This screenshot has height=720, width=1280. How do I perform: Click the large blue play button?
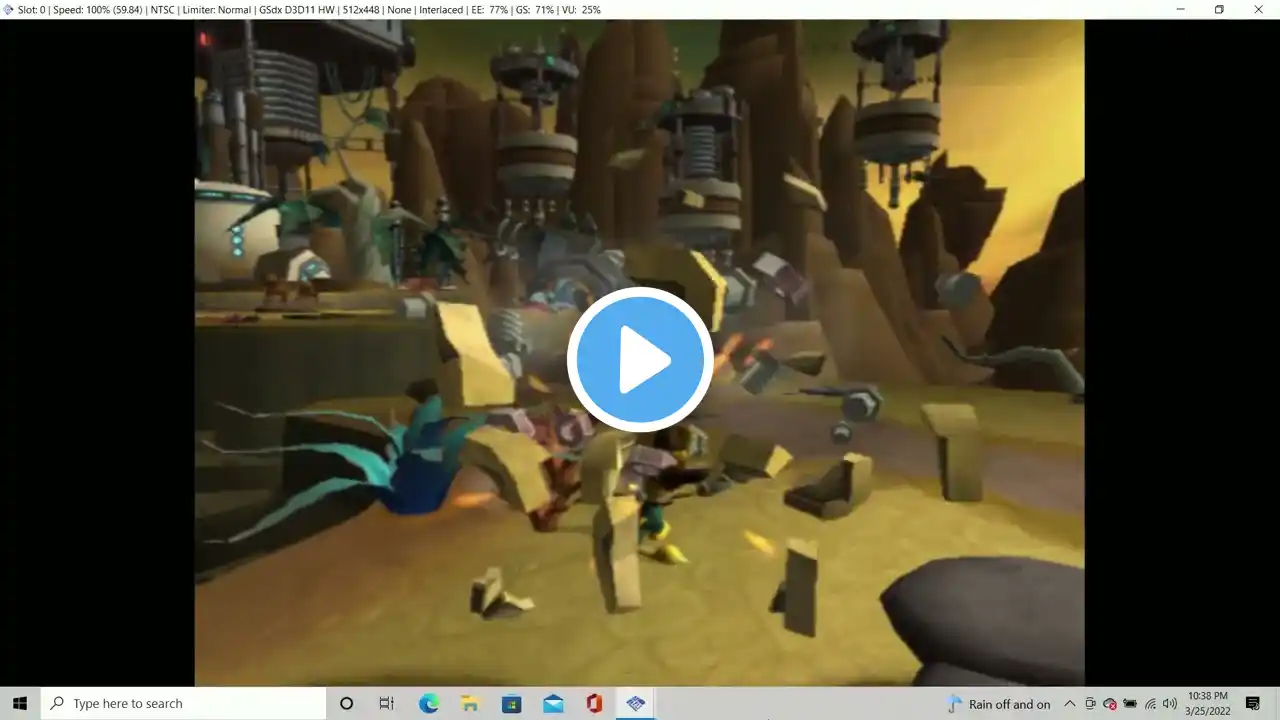tap(640, 360)
